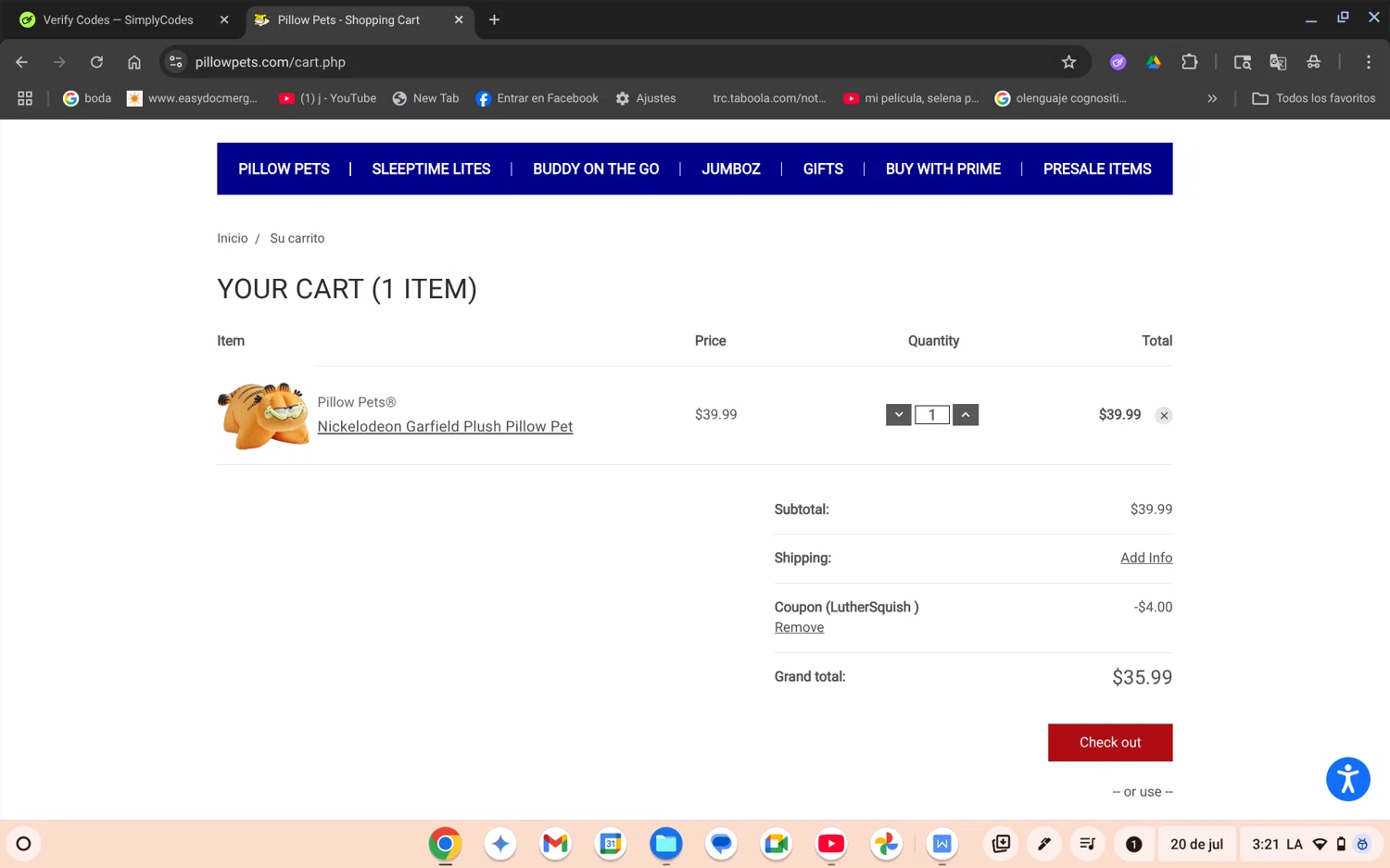
Task: Open the PILLOW PETS menu
Action: tap(284, 170)
